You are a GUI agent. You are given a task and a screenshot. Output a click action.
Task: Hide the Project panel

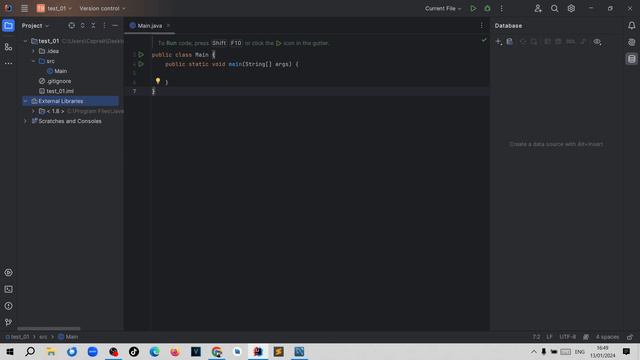(x=115, y=25)
